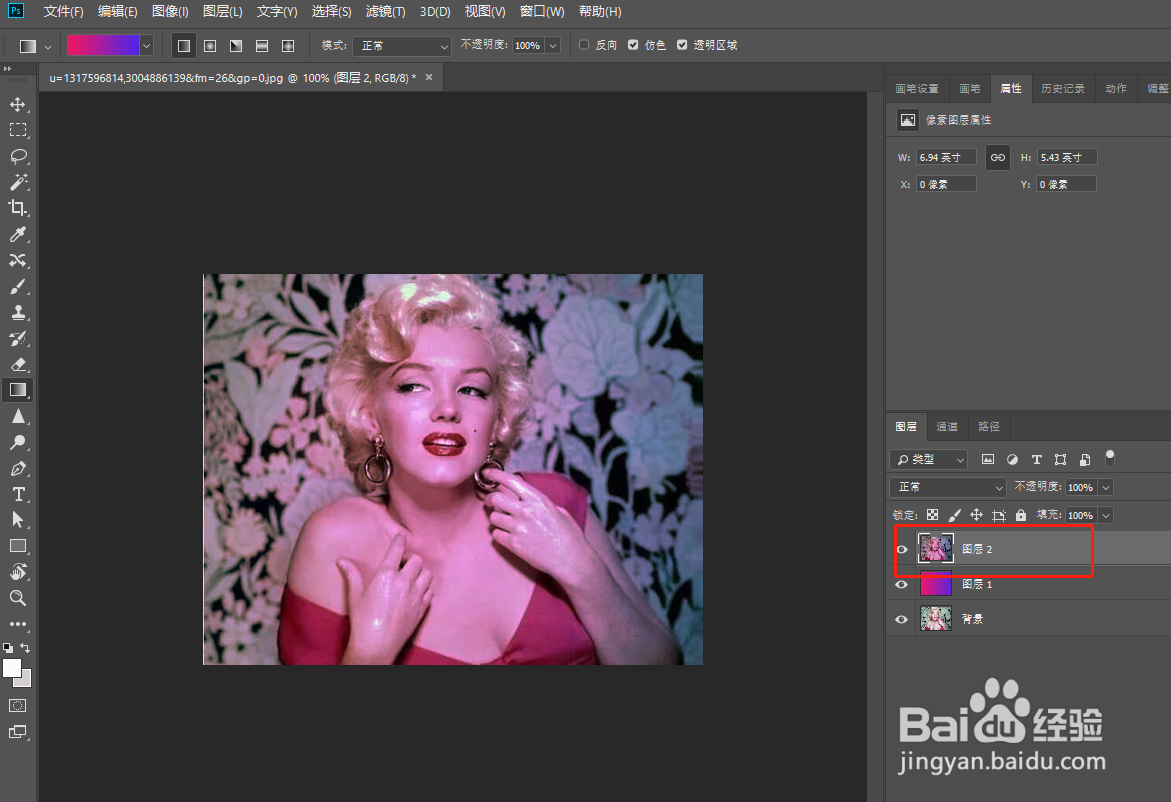Open the layer 不透明度 slider arrow
Viewport: 1171px width, 802px height.
pyautogui.click(x=1106, y=487)
